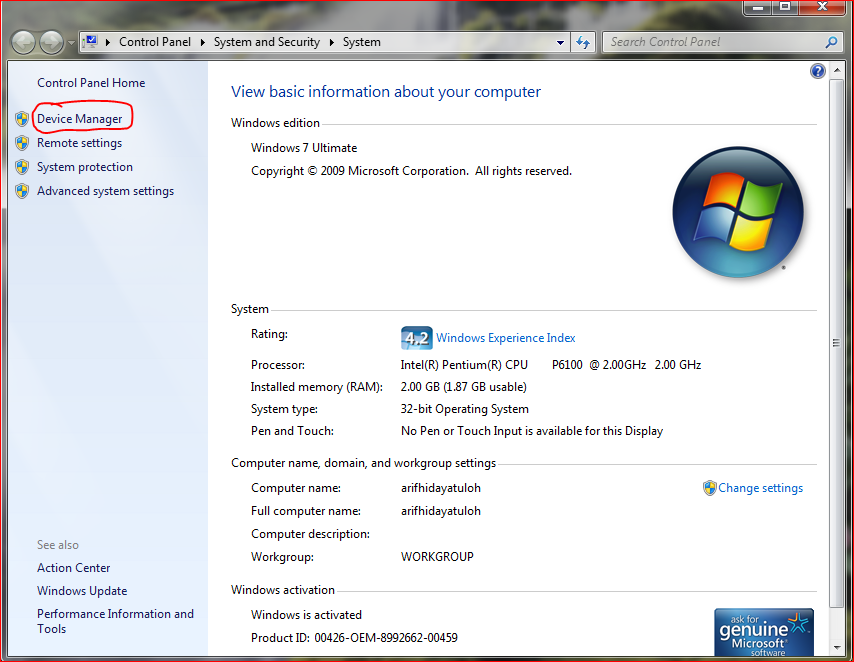
Task: Maximize the System window
Action: [x=785, y=7]
